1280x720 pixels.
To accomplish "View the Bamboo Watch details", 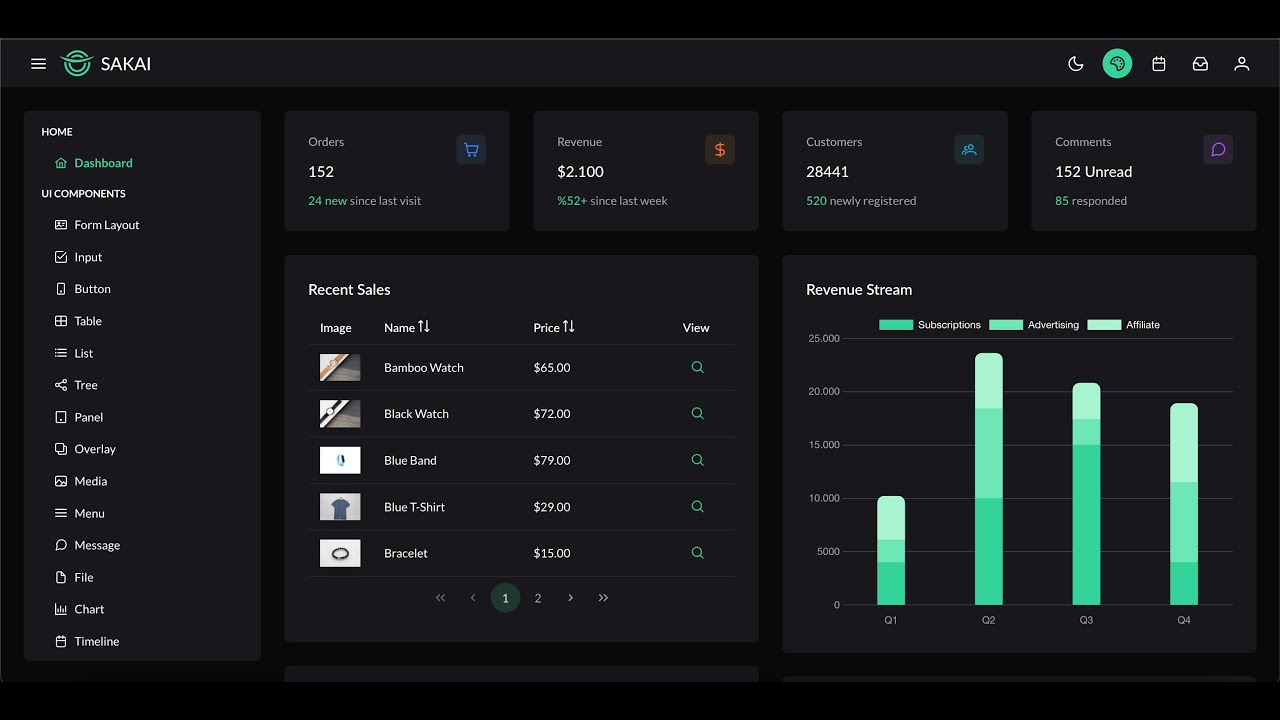I will click(697, 367).
